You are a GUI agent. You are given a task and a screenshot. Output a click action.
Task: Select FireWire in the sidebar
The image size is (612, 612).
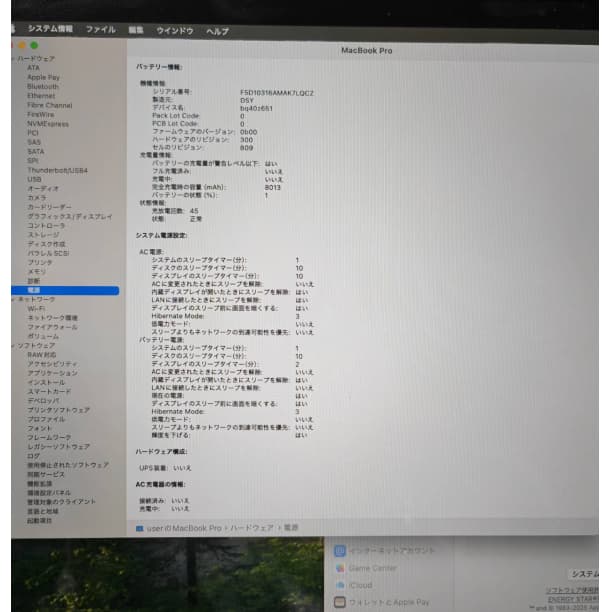(x=41, y=115)
